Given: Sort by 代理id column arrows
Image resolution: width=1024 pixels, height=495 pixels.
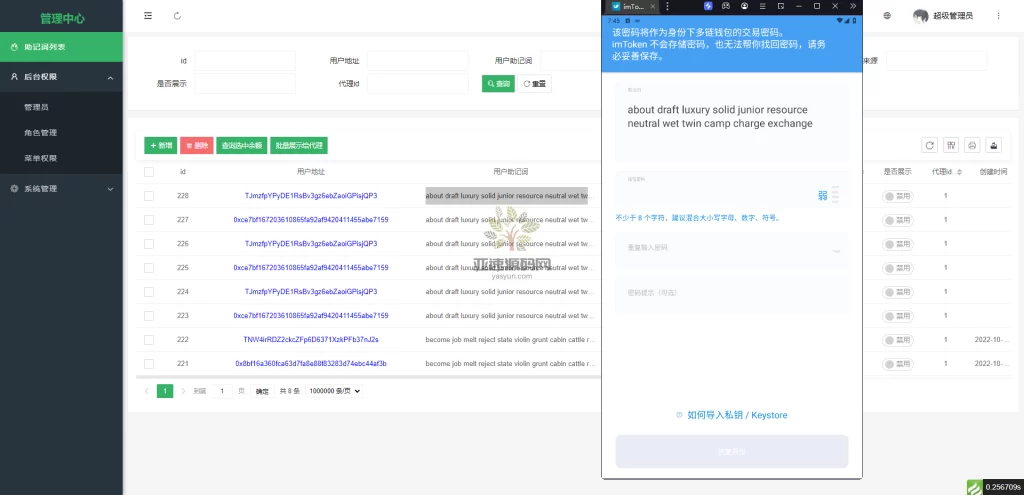Looking at the screenshot, I should pyautogui.click(x=959, y=172).
